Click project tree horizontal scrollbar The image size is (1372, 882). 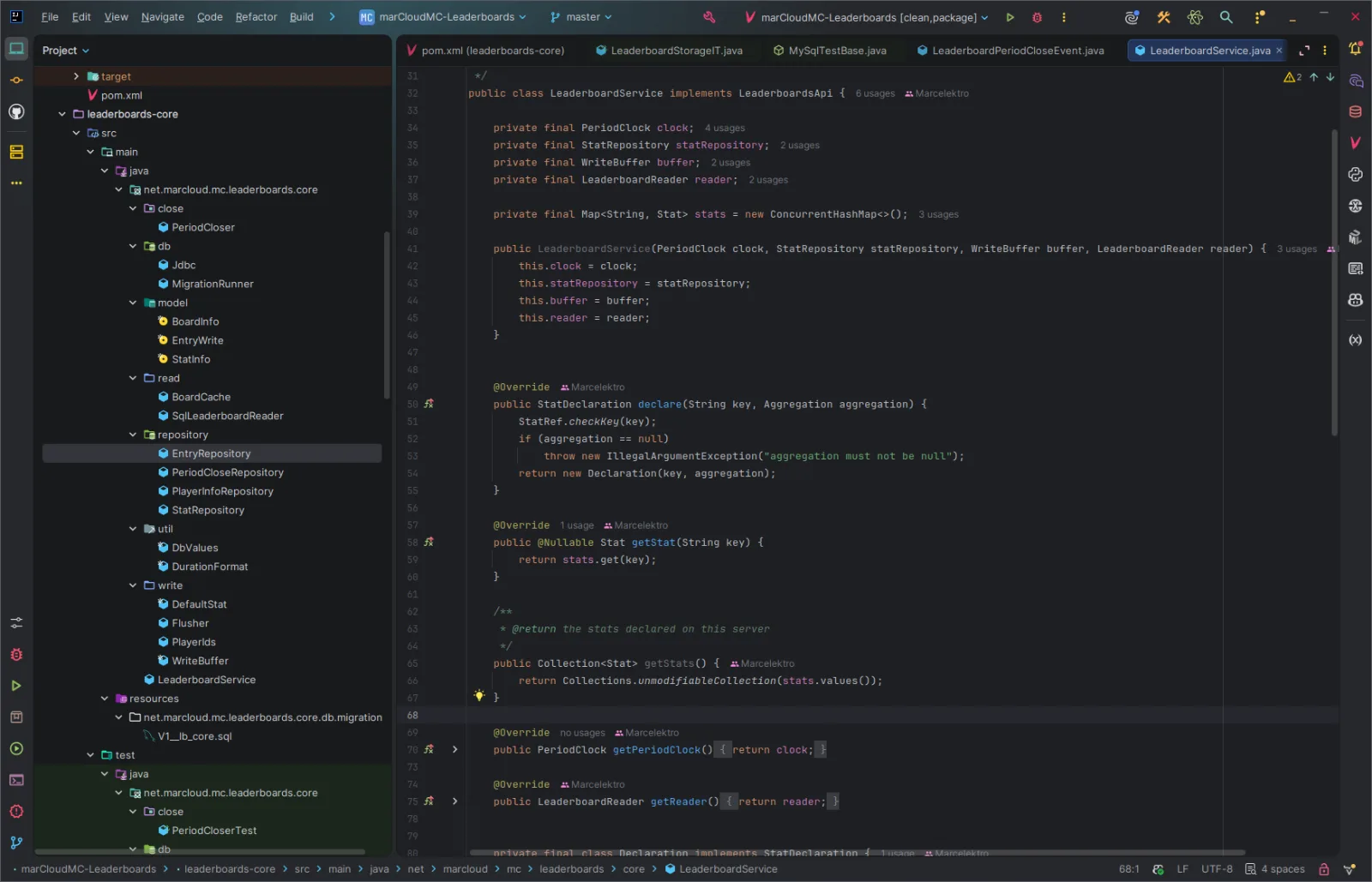tap(200, 852)
